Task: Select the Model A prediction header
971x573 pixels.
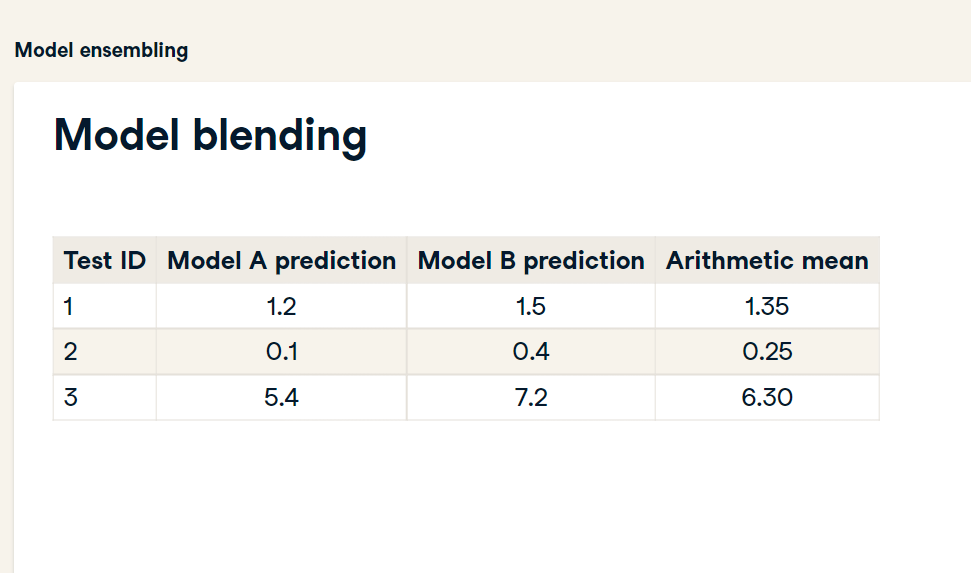Action: click(282, 260)
